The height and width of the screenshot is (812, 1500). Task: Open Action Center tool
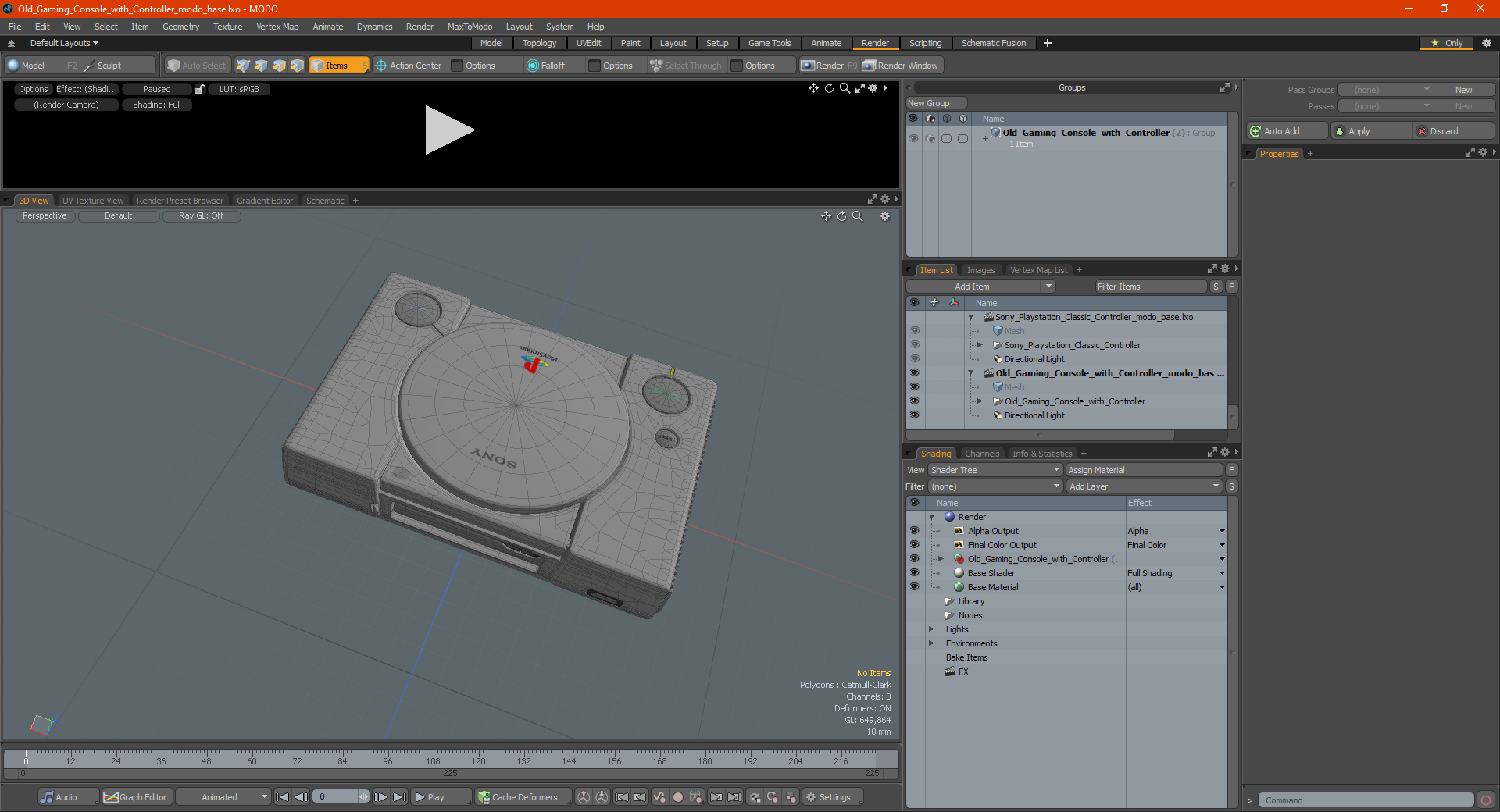click(x=408, y=66)
